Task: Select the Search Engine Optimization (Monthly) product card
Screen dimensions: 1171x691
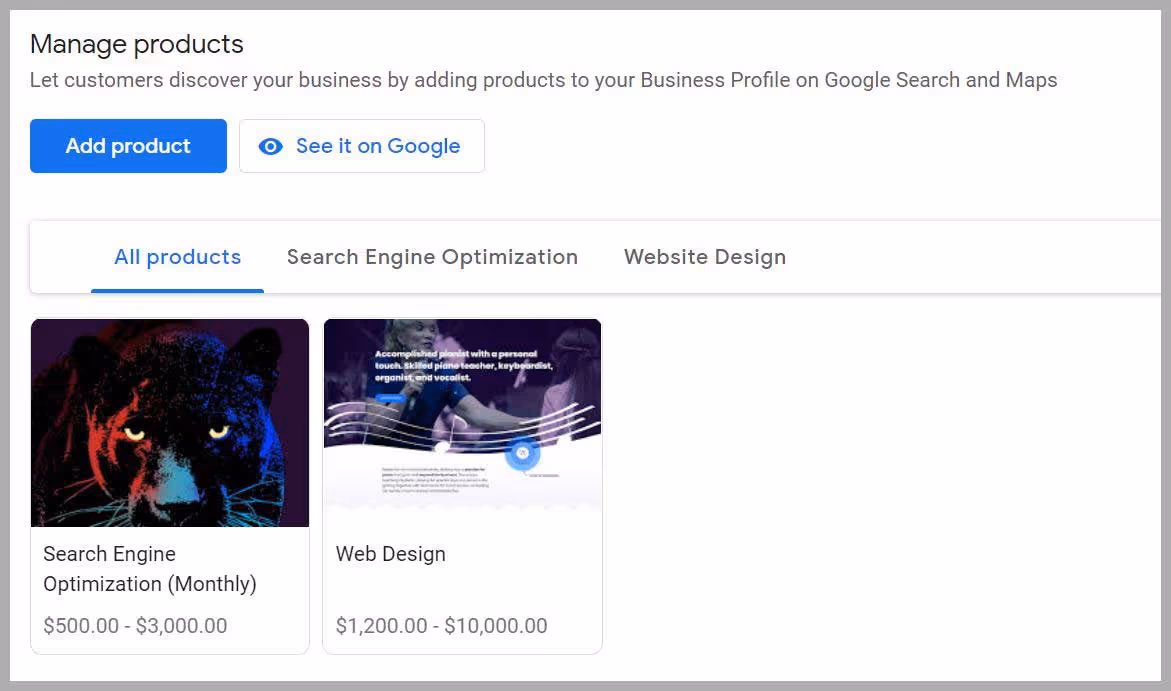Action: click(169, 485)
